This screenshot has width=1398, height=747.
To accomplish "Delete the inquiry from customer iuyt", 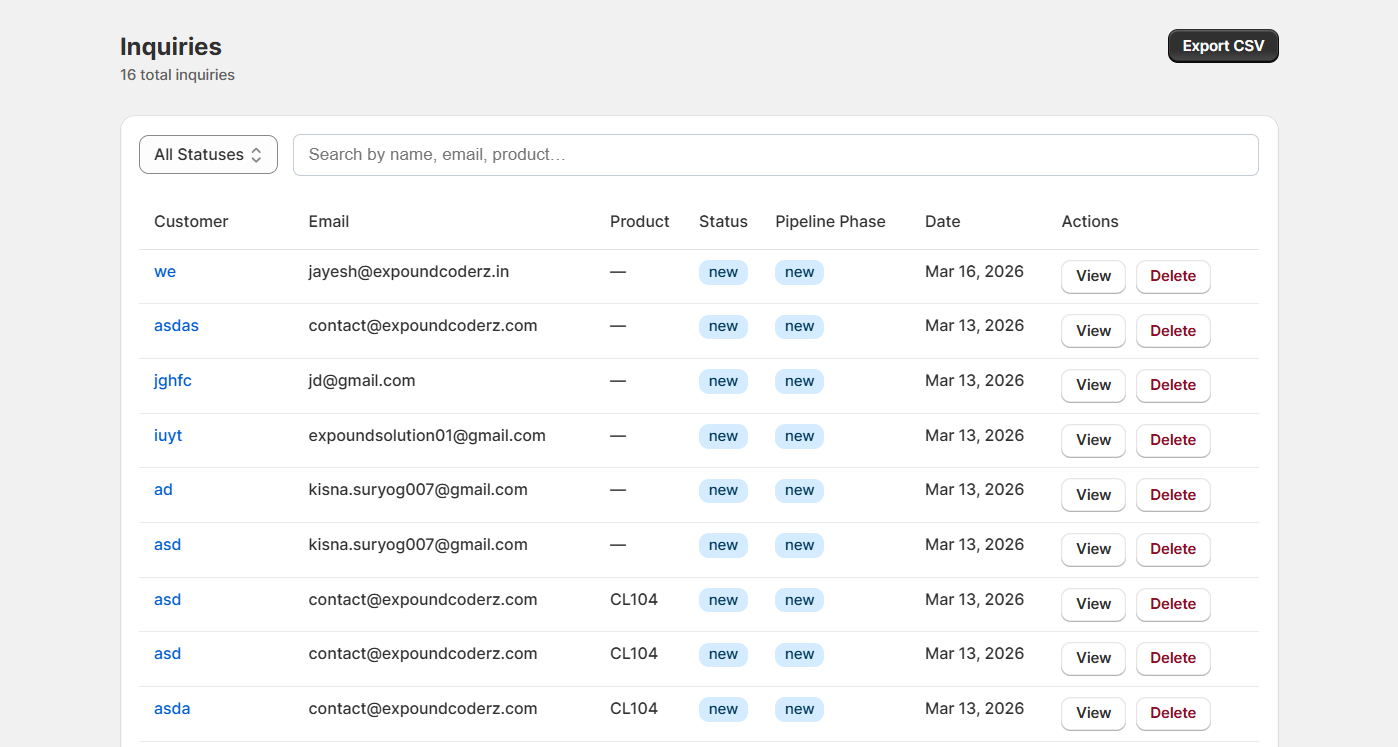I will pos(1173,440).
